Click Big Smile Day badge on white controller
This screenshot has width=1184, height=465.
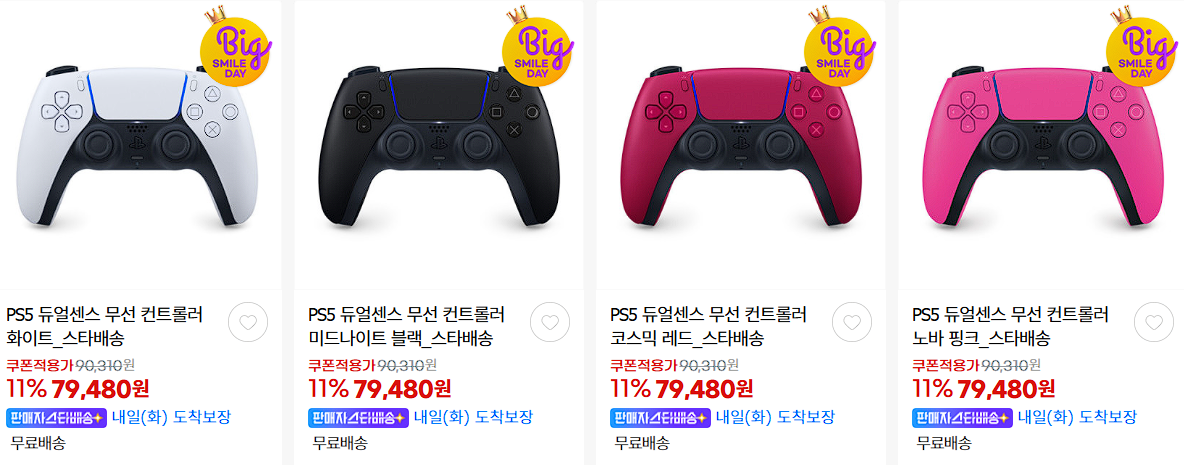click(x=235, y=47)
